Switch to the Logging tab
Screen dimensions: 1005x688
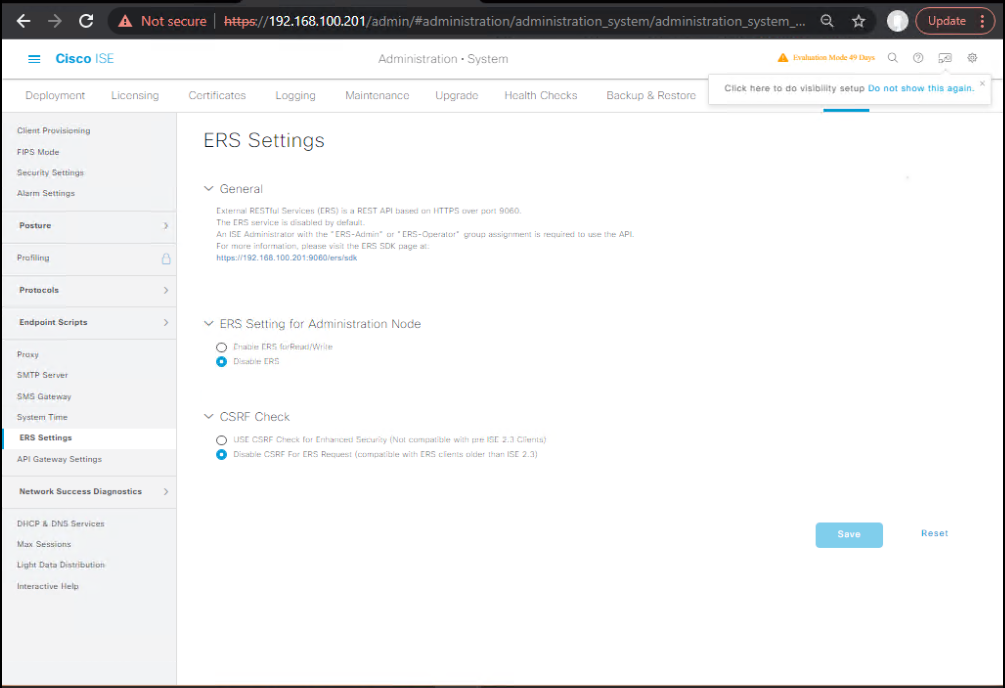click(x=295, y=96)
